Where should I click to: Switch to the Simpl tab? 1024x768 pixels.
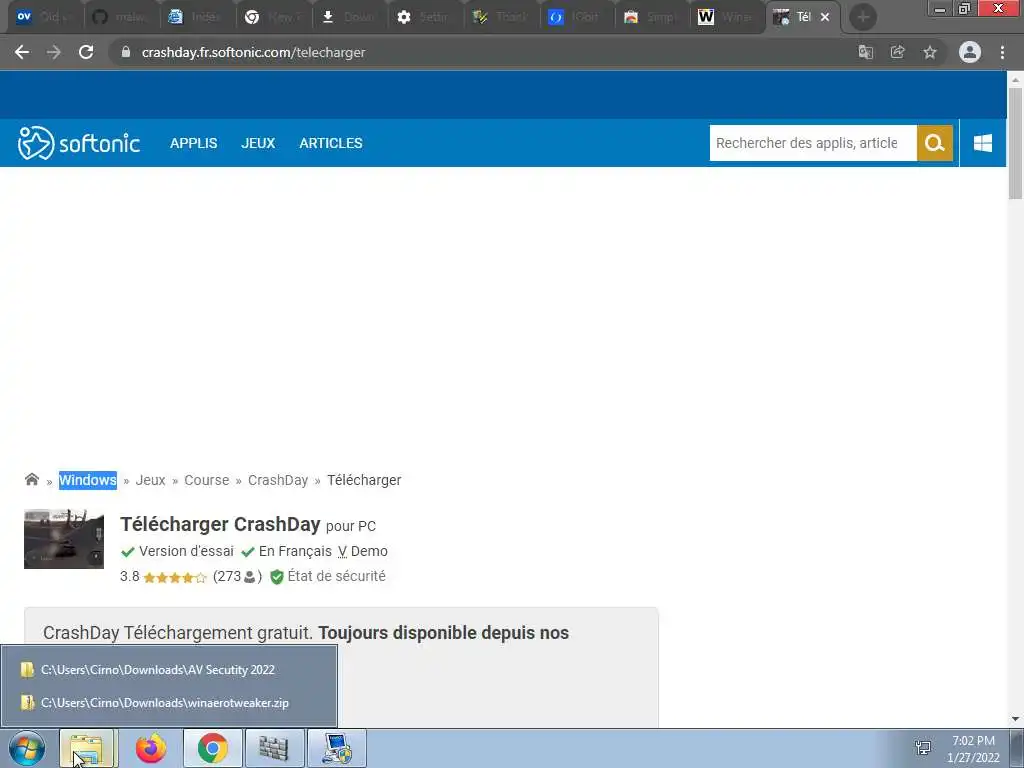click(654, 17)
